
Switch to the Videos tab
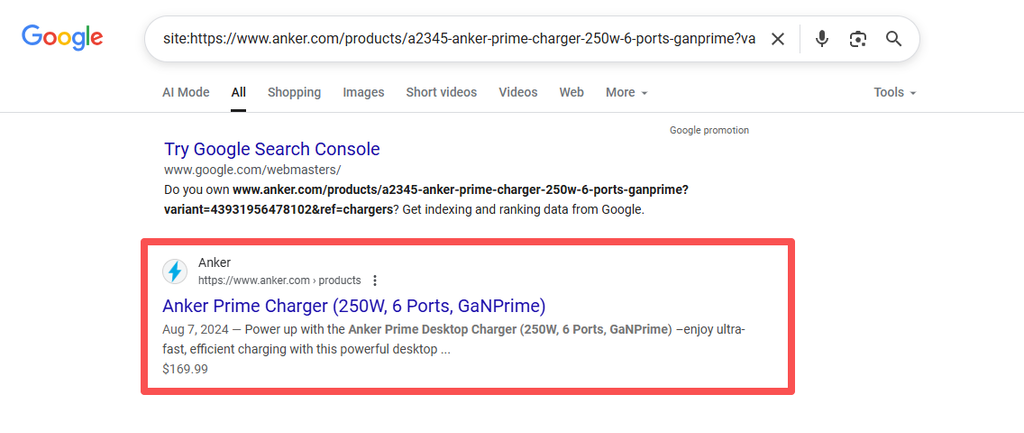518,92
